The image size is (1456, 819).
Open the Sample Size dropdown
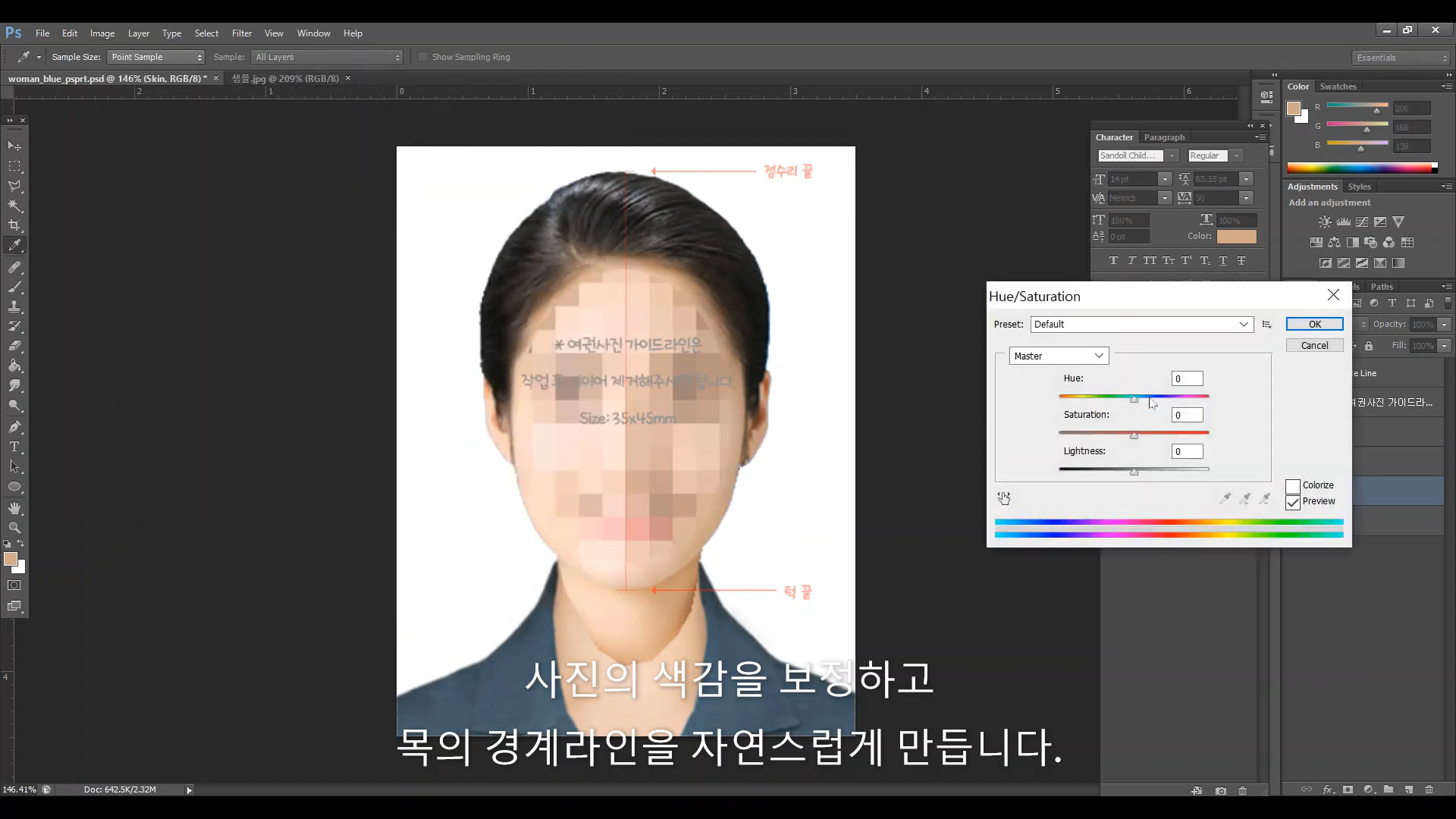[156, 57]
